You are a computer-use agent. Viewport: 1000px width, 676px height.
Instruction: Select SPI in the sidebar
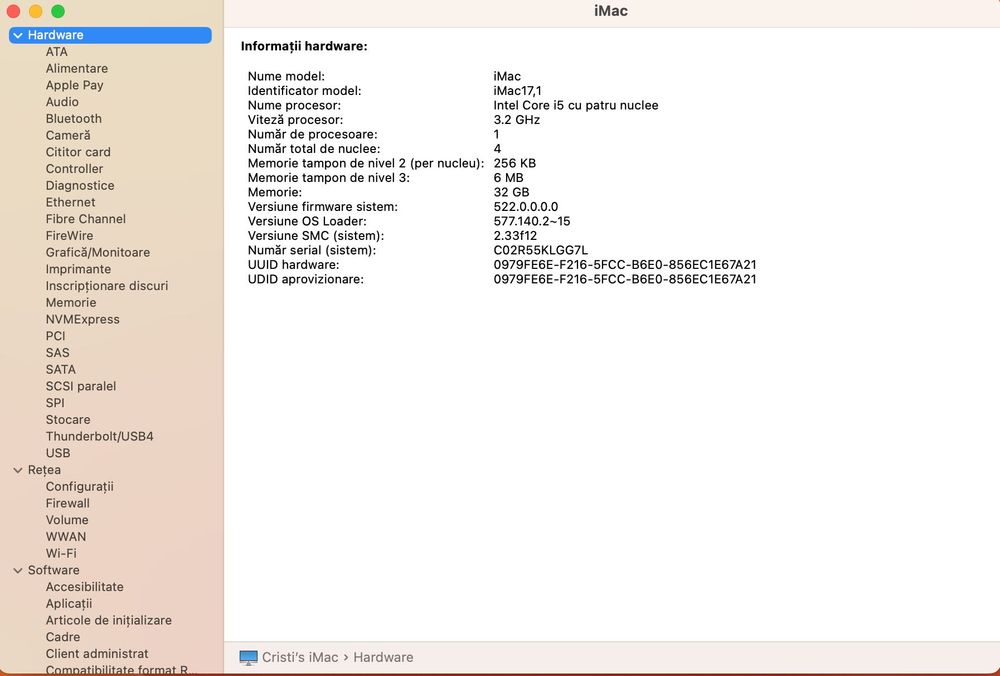coord(55,403)
